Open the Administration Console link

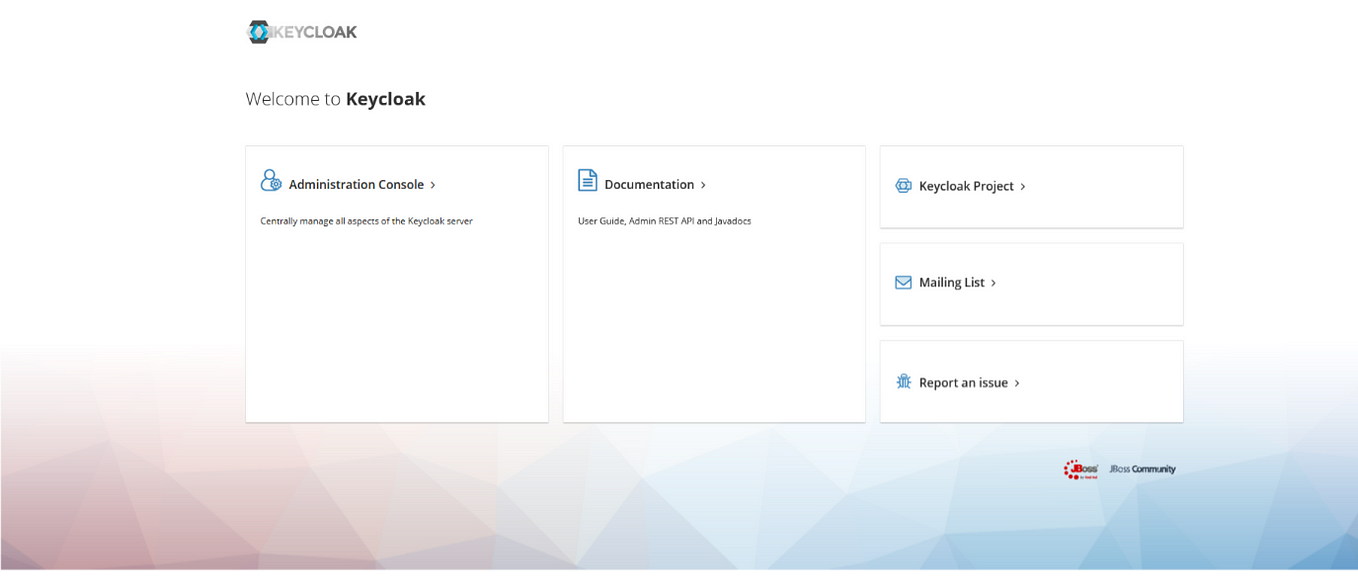[356, 185]
